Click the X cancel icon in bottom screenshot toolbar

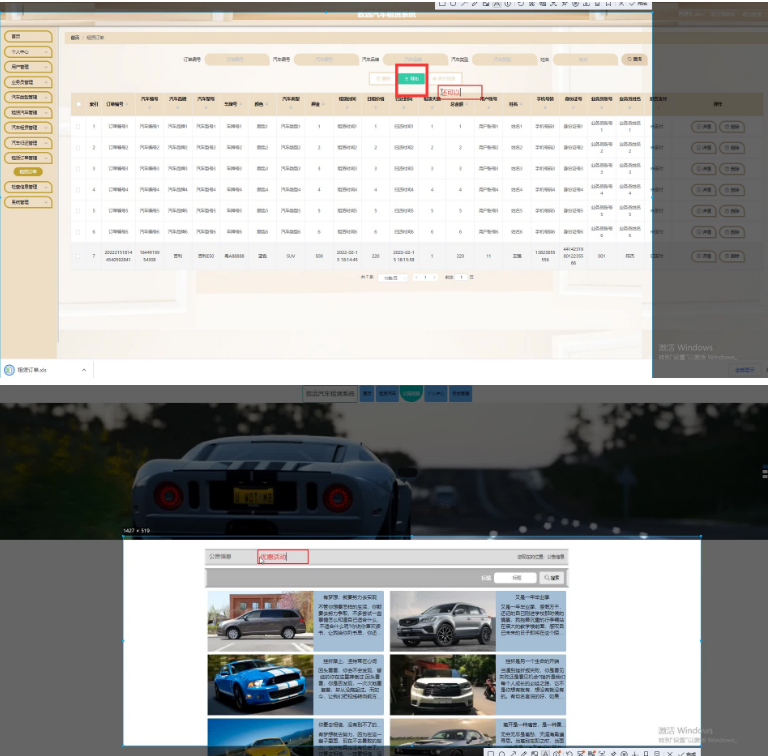pyautogui.click(x=670, y=754)
